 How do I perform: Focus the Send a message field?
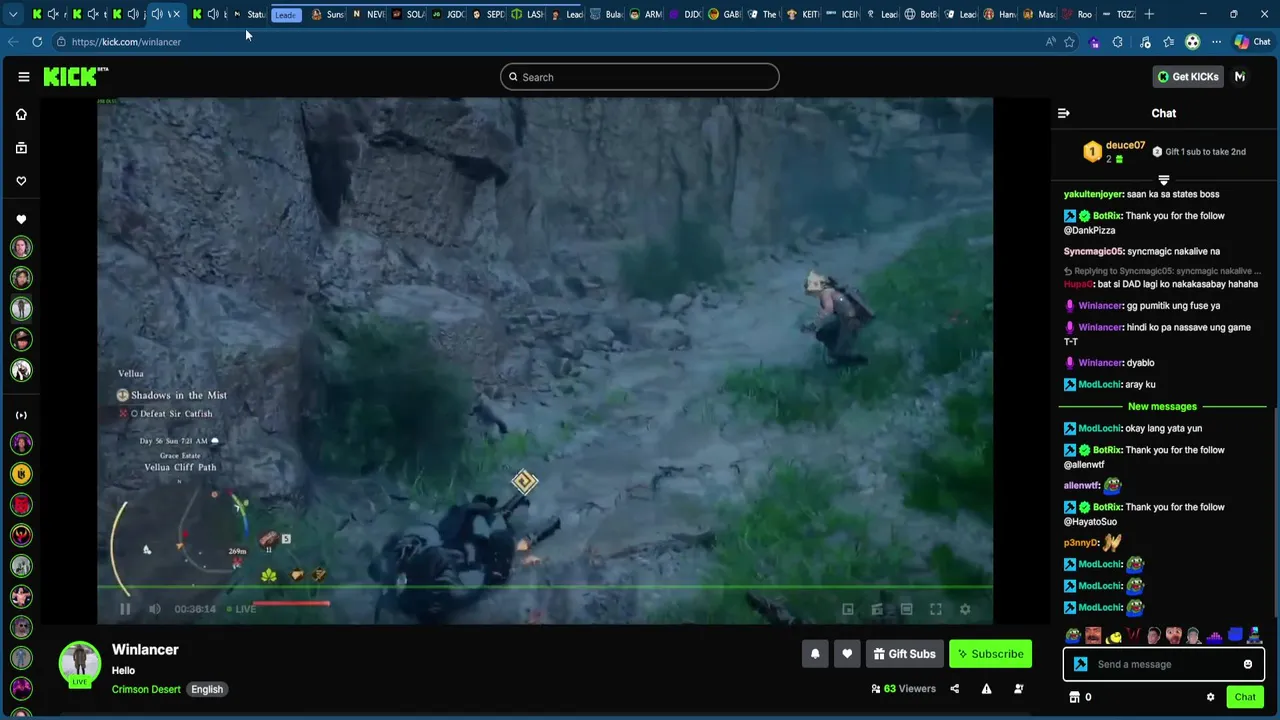pyautogui.click(x=1165, y=664)
